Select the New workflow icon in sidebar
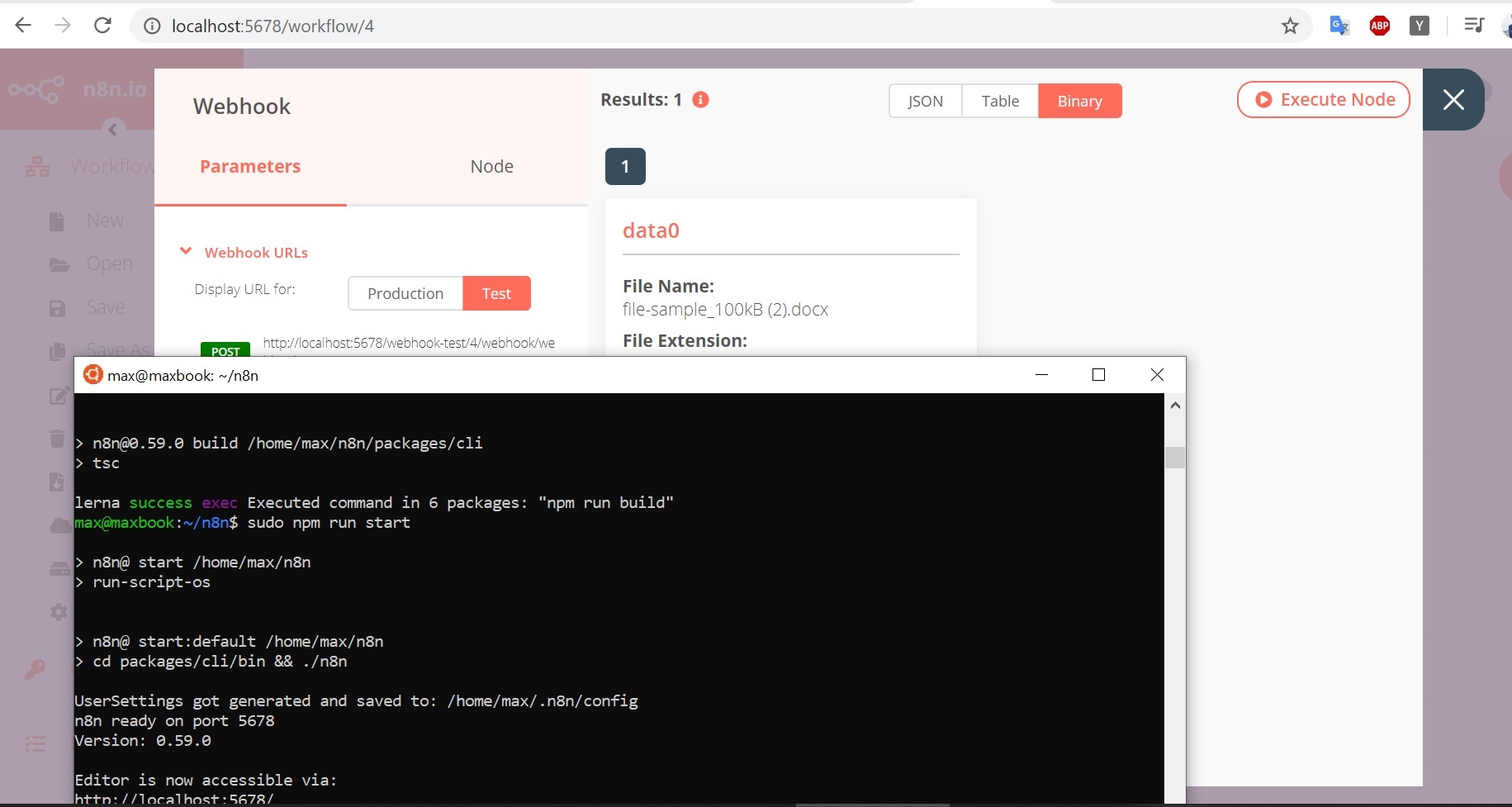 56,221
